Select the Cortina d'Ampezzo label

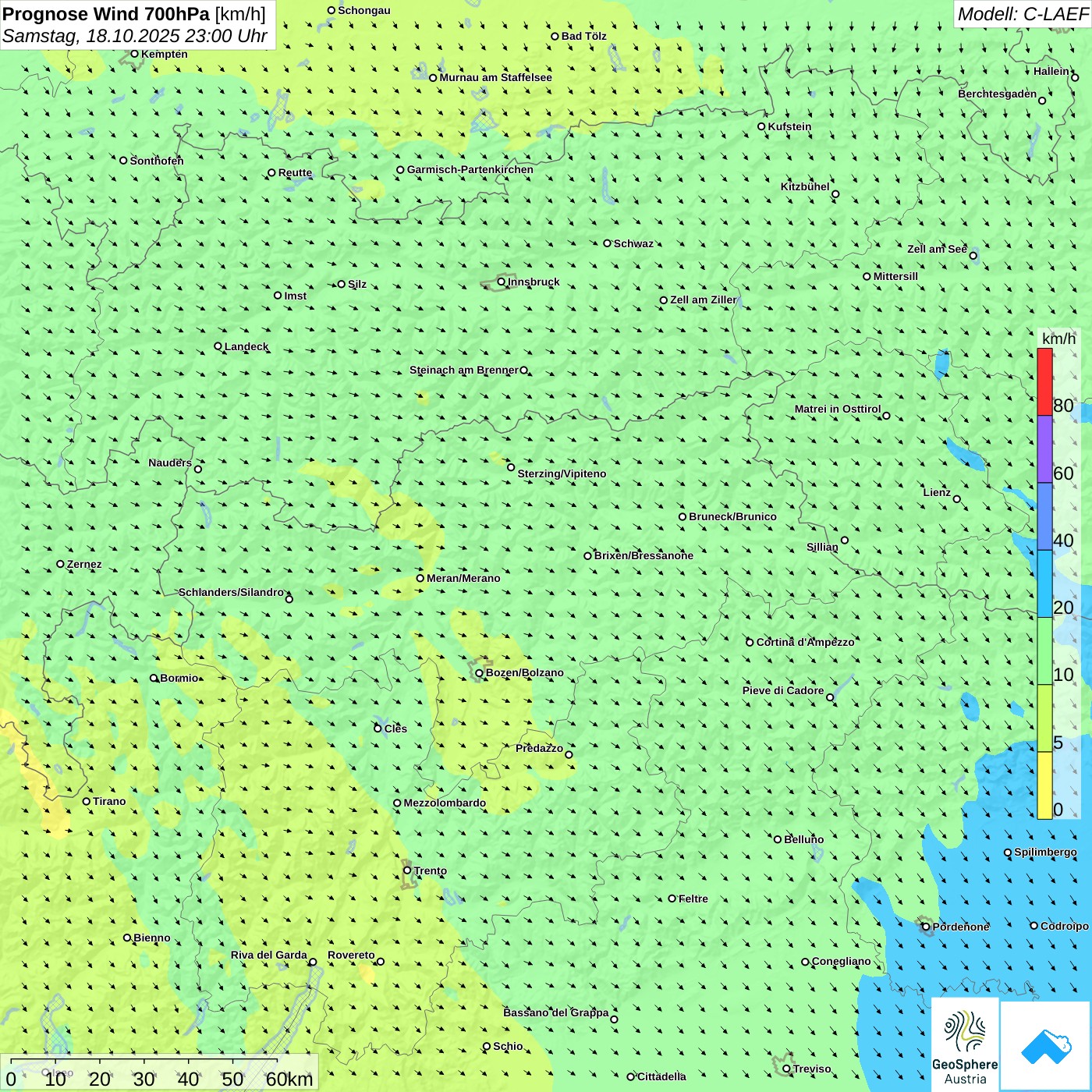[805, 642]
